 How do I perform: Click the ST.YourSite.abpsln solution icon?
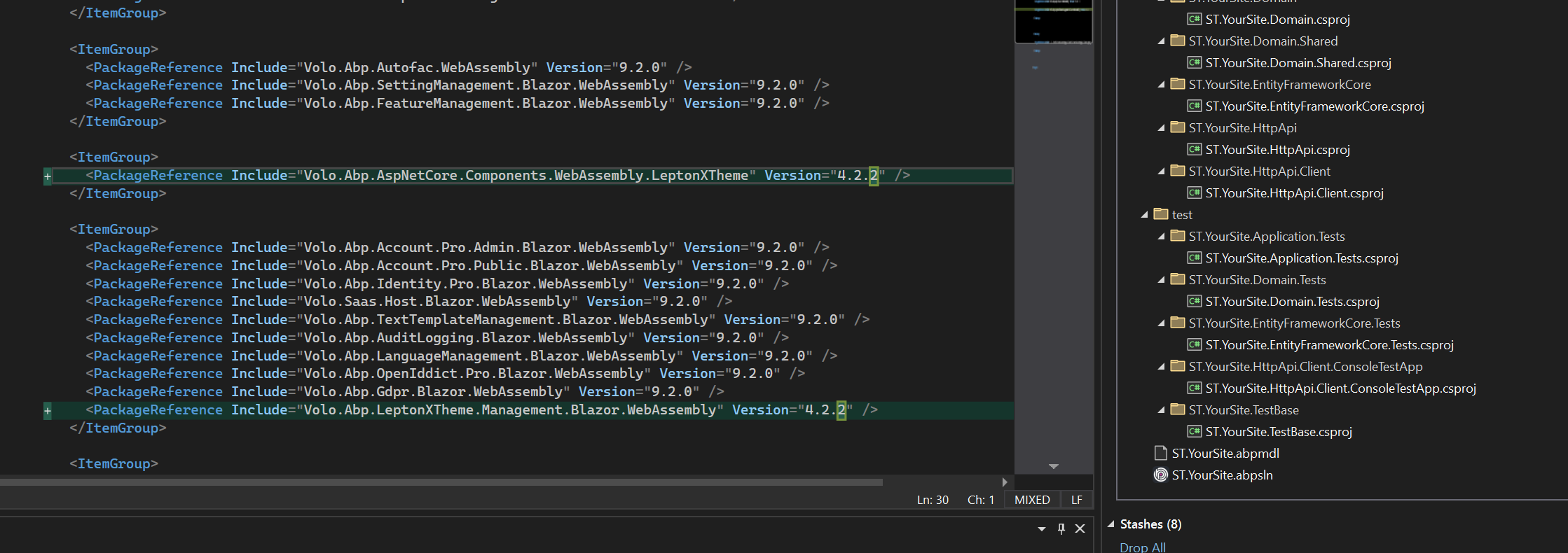[1160, 475]
